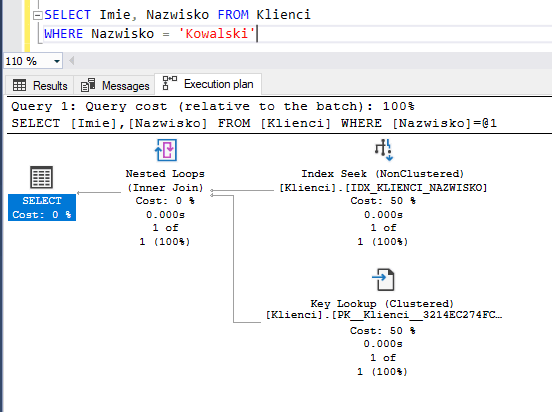This screenshot has height=412, width=552.
Task: Switch to the Messages tab
Action: pos(115,86)
